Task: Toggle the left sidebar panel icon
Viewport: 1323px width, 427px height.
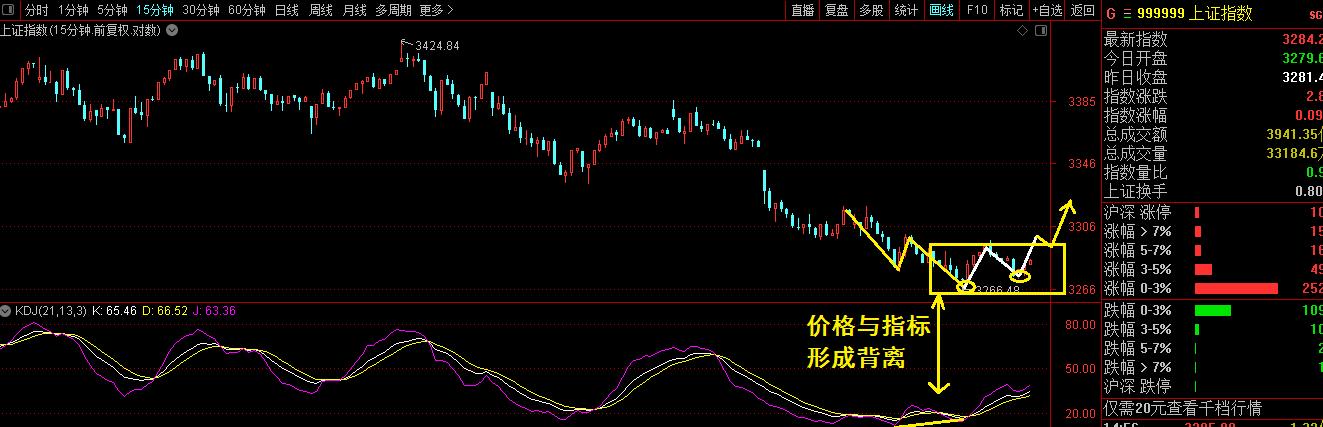Action: (x=8, y=10)
